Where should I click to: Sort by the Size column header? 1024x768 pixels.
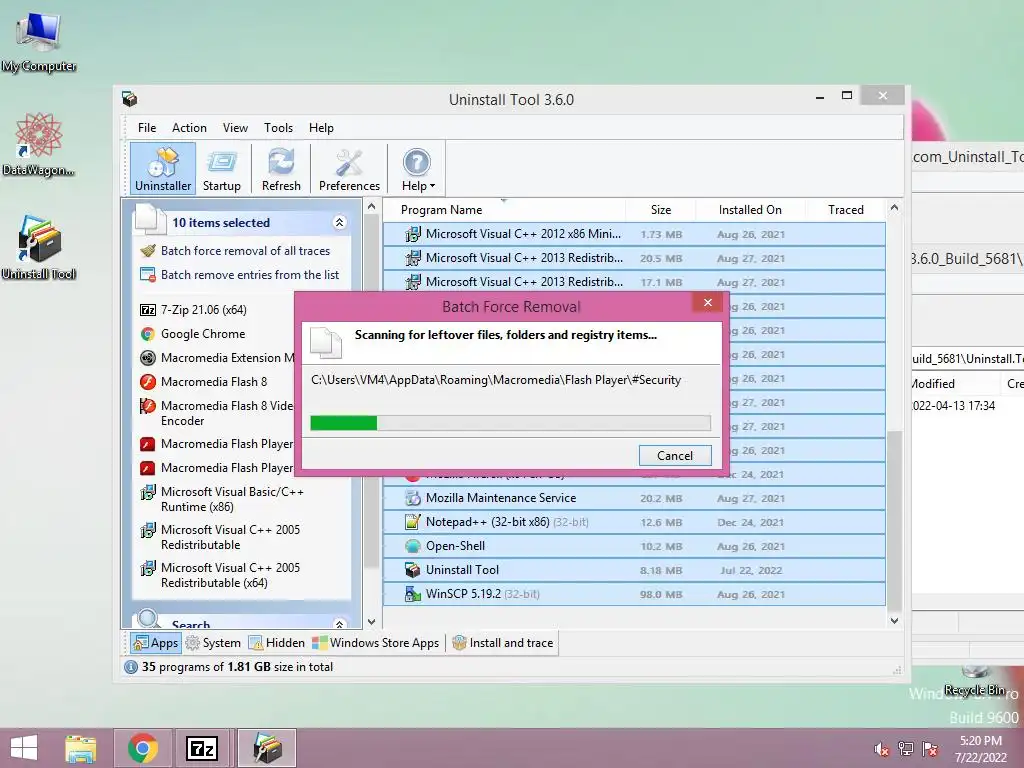point(660,210)
